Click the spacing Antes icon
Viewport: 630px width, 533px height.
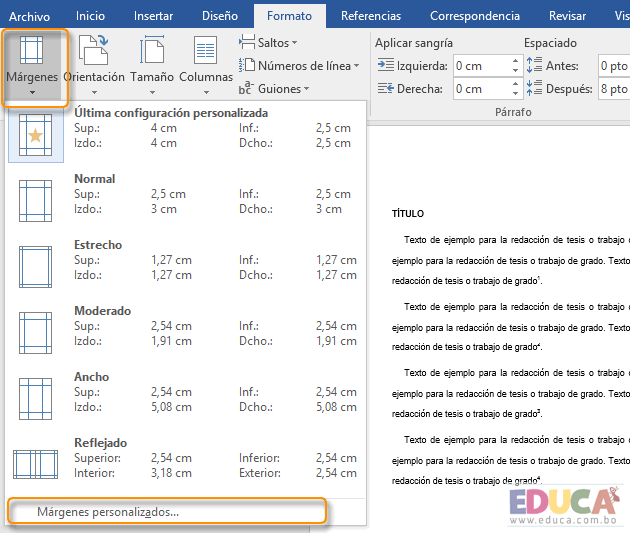(534, 65)
